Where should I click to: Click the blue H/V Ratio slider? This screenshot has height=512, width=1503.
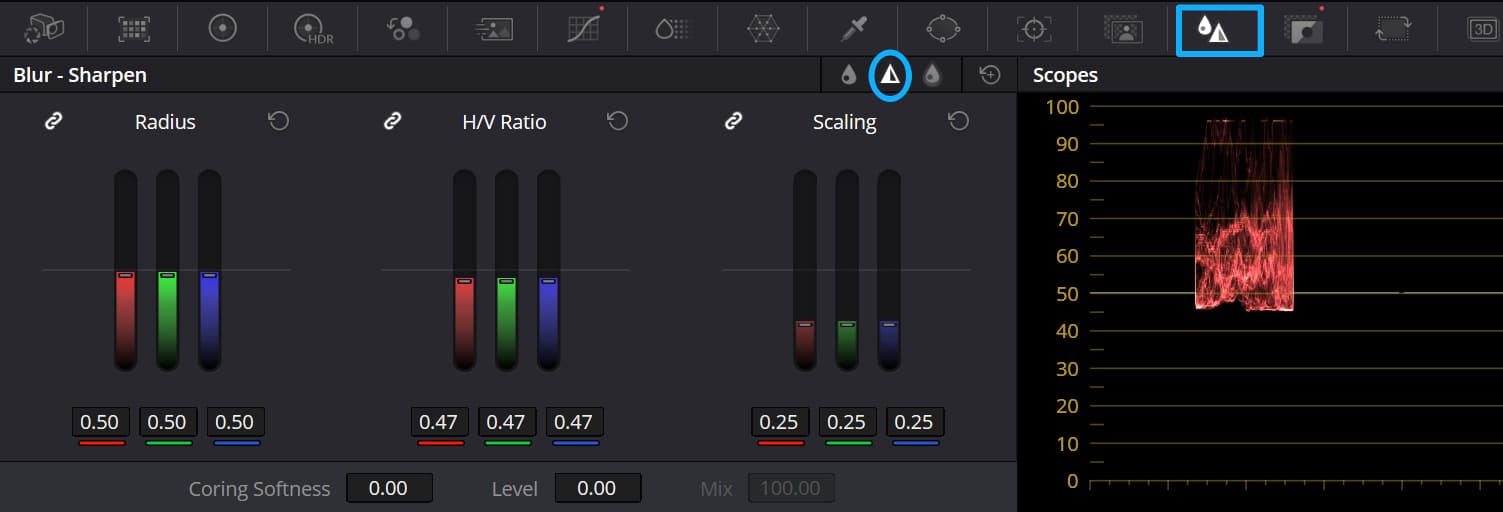click(x=548, y=270)
